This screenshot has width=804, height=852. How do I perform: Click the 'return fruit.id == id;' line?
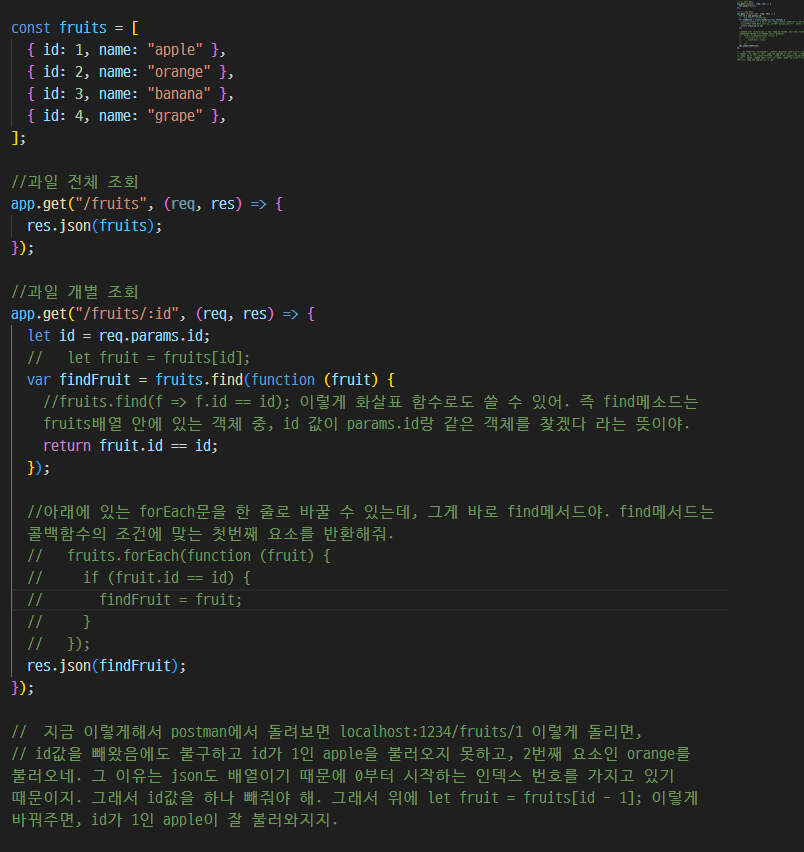point(130,446)
